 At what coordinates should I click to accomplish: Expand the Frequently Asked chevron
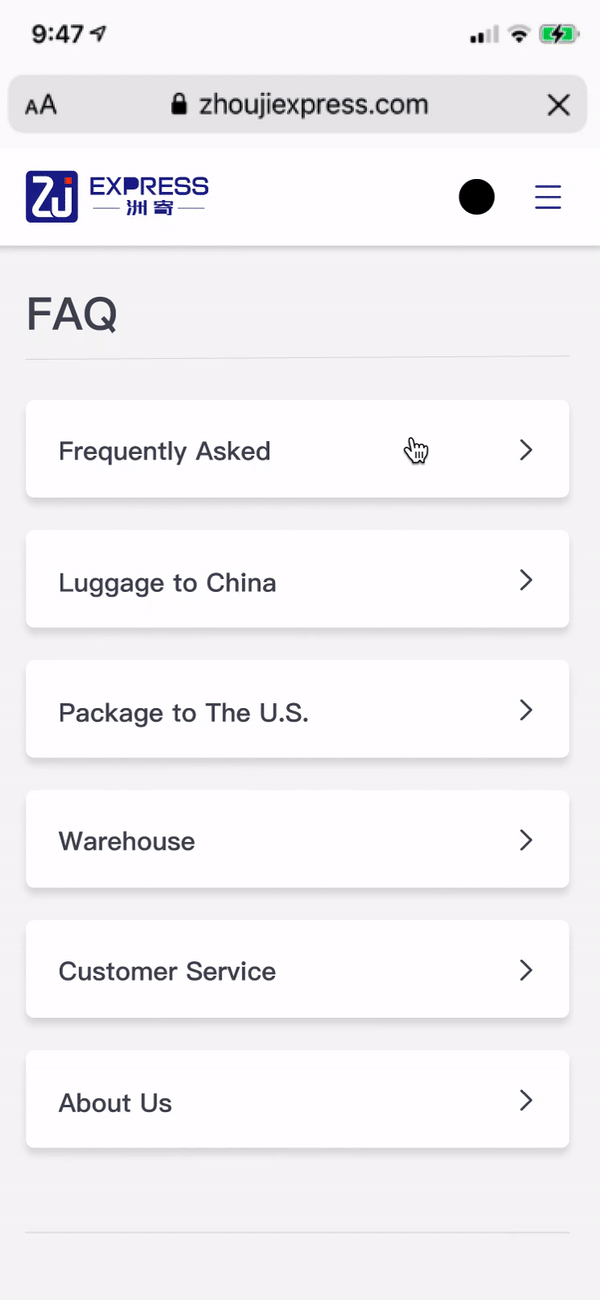pyautogui.click(x=526, y=450)
